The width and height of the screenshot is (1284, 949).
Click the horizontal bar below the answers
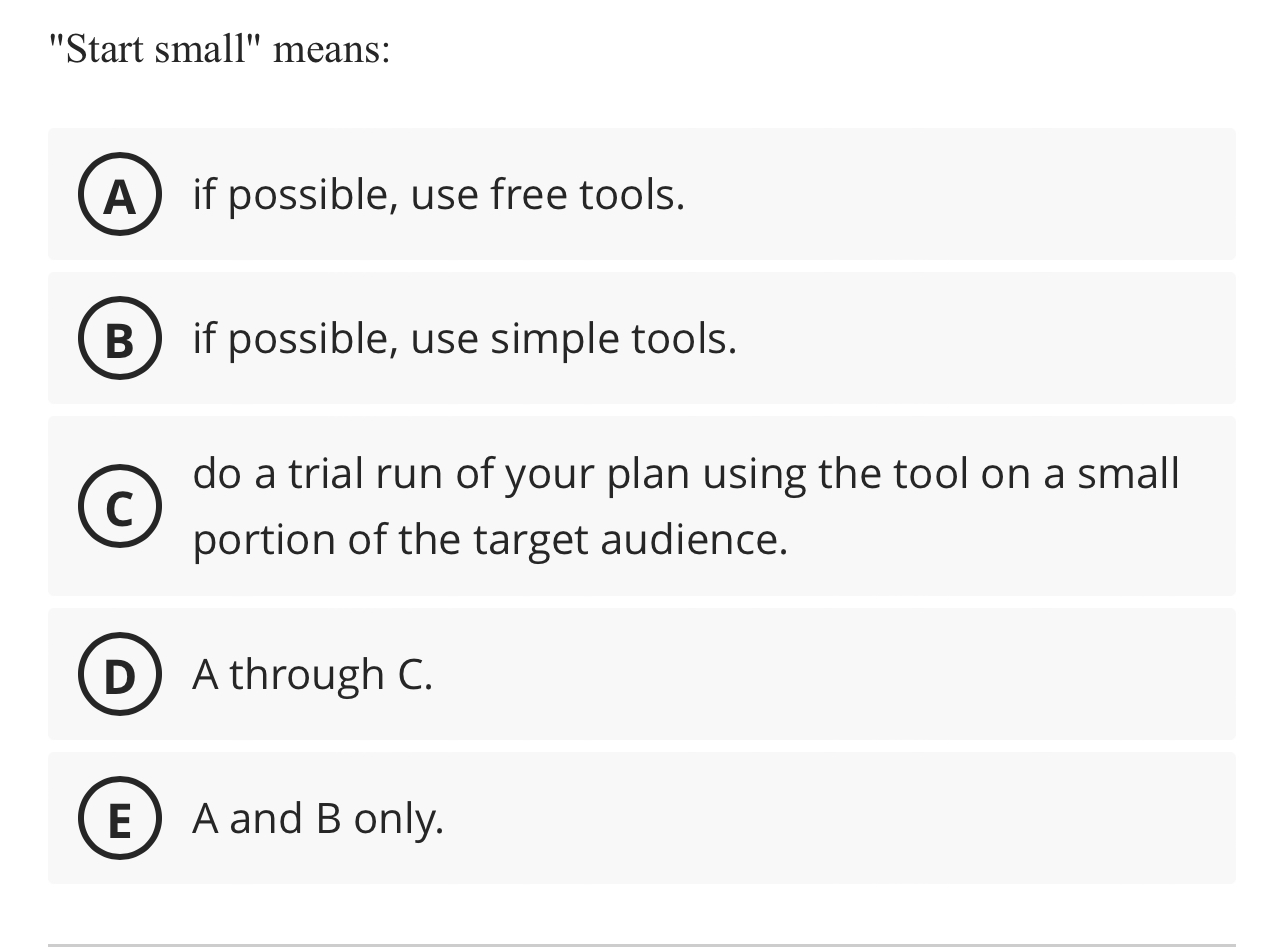(x=642, y=941)
